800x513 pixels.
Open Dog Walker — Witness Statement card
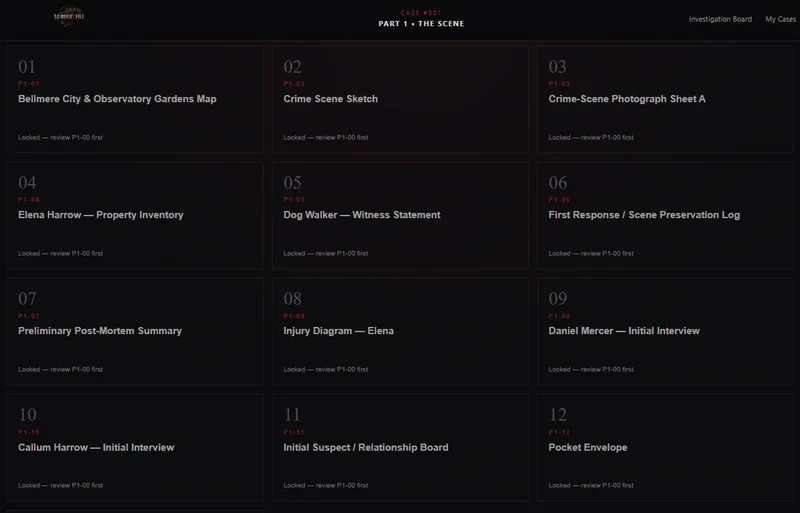pos(401,216)
